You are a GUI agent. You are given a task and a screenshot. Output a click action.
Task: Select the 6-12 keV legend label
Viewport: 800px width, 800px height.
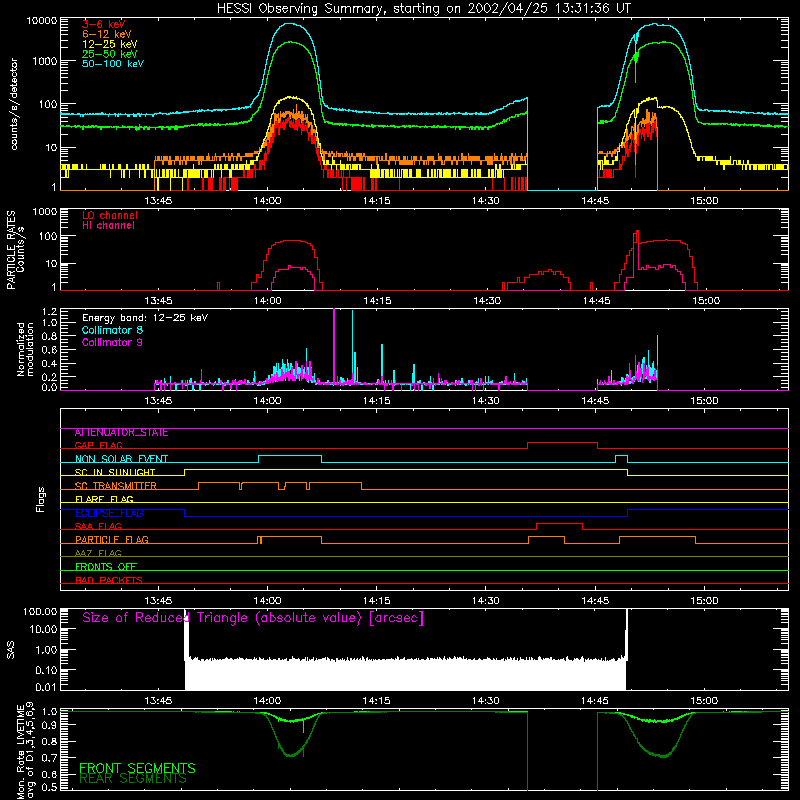[106, 34]
